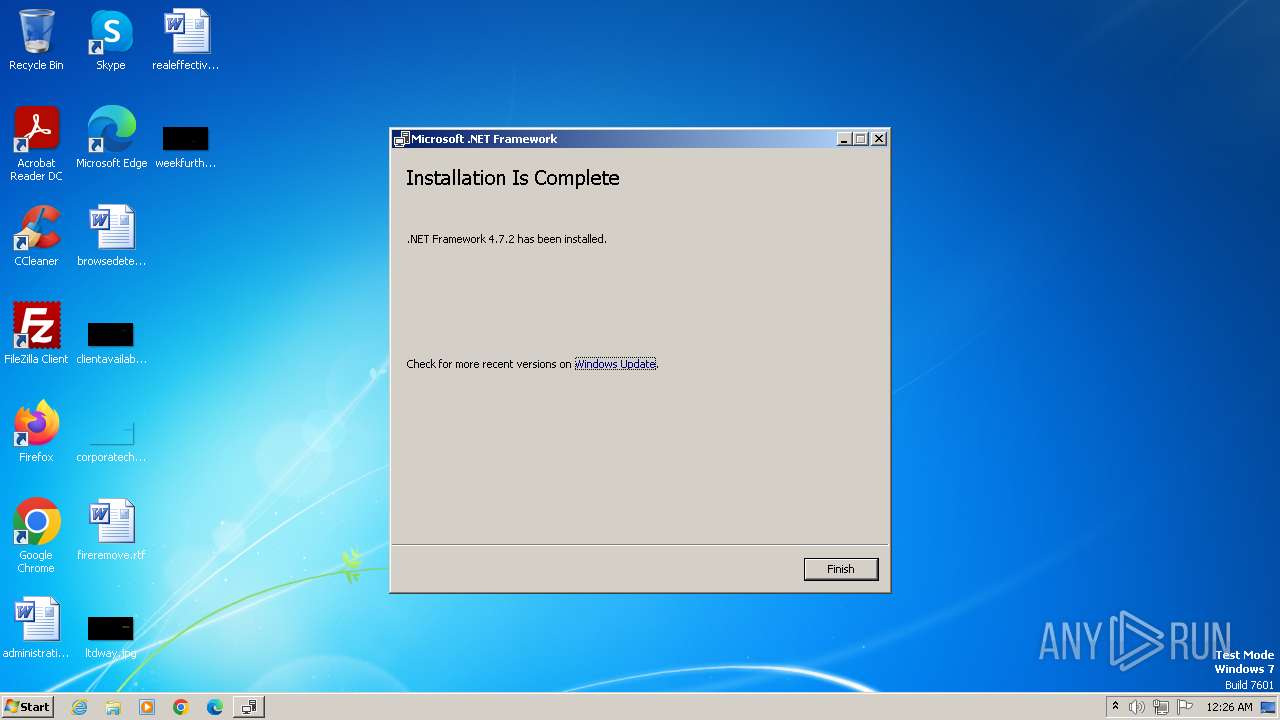Open Chrome from the taskbar
This screenshot has height=720, width=1280.
tap(181, 707)
